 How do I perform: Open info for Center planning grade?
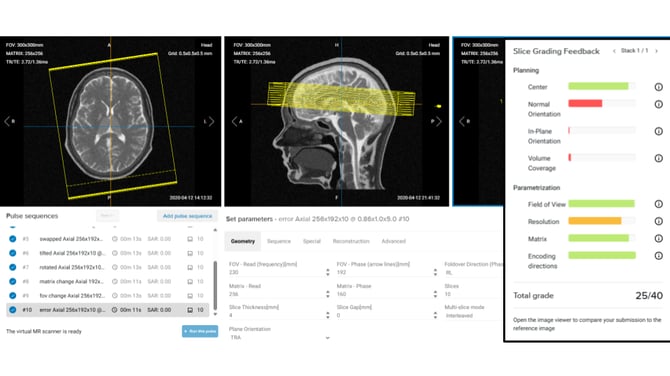click(658, 87)
